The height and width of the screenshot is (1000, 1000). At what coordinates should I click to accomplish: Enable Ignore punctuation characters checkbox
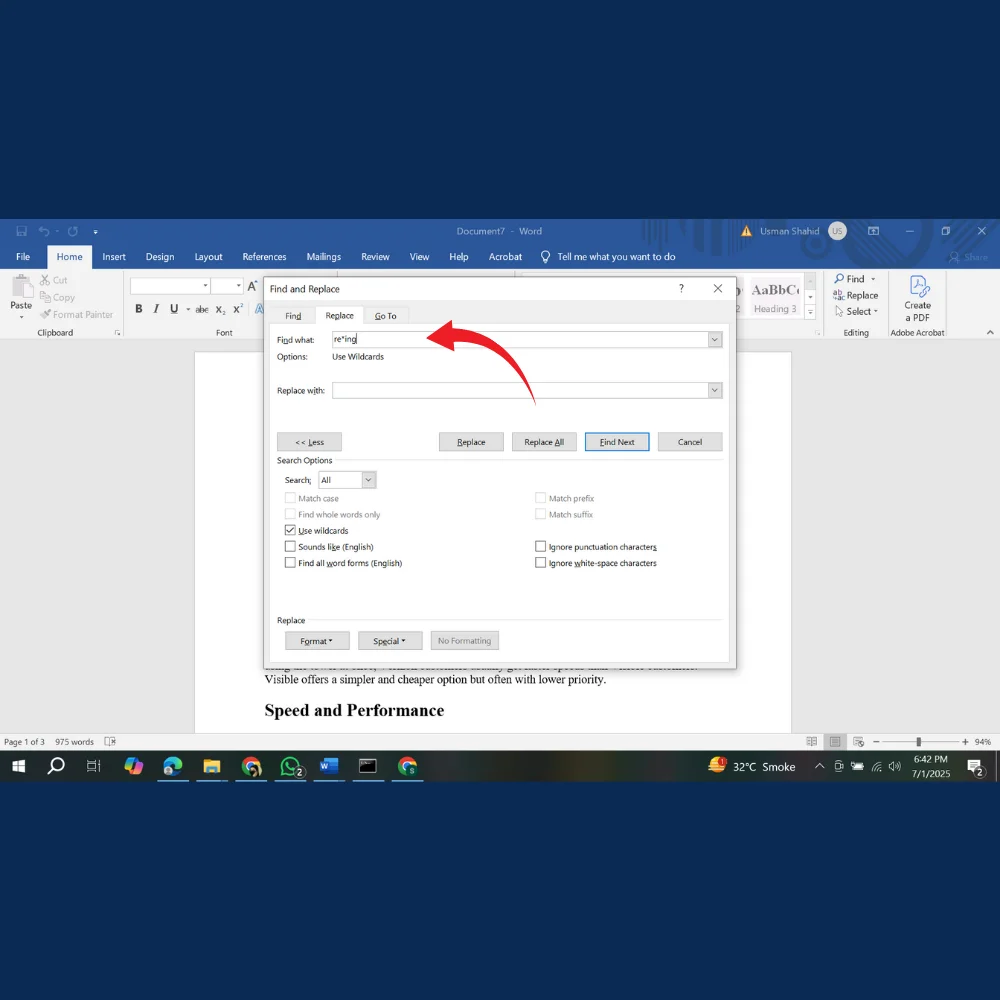(x=540, y=547)
